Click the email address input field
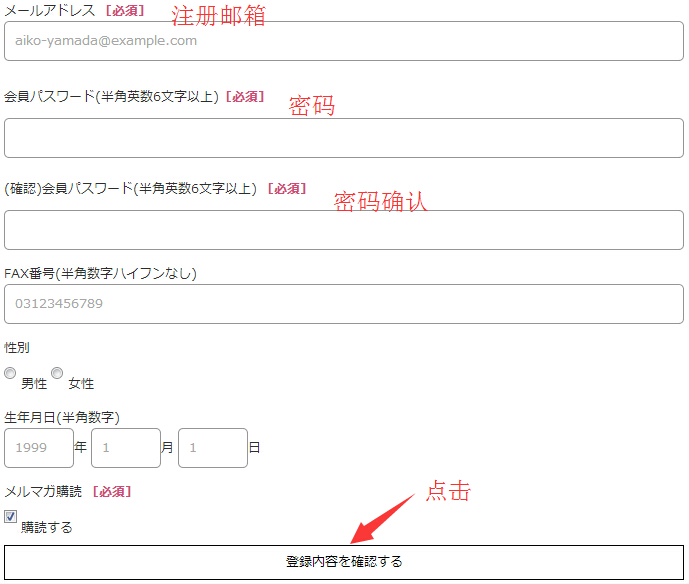The image size is (689, 584). coord(344,41)
